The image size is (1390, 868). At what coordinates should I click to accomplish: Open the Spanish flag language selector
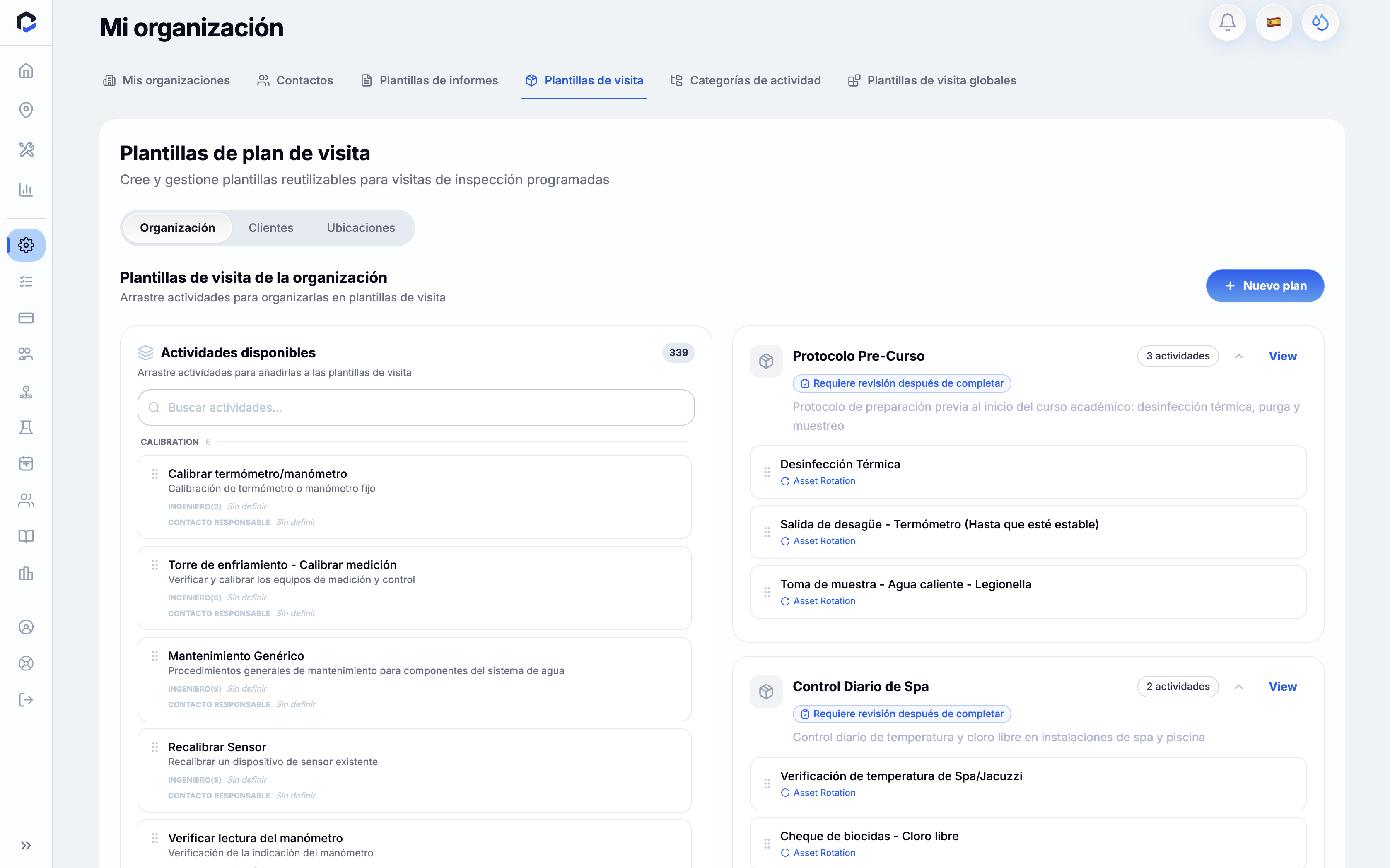point(1274,22)
